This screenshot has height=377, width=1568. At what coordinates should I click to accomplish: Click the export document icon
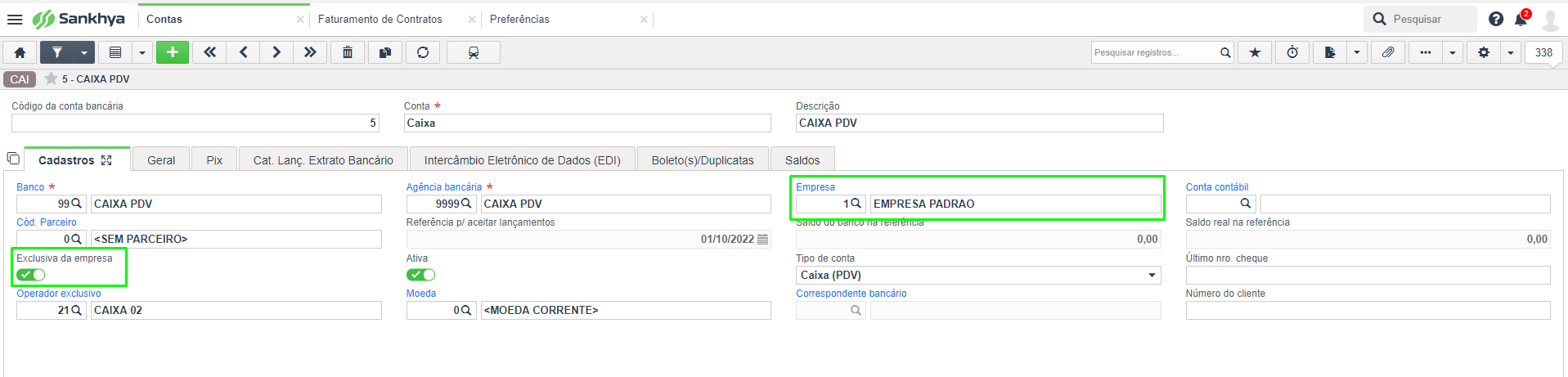1330,52
